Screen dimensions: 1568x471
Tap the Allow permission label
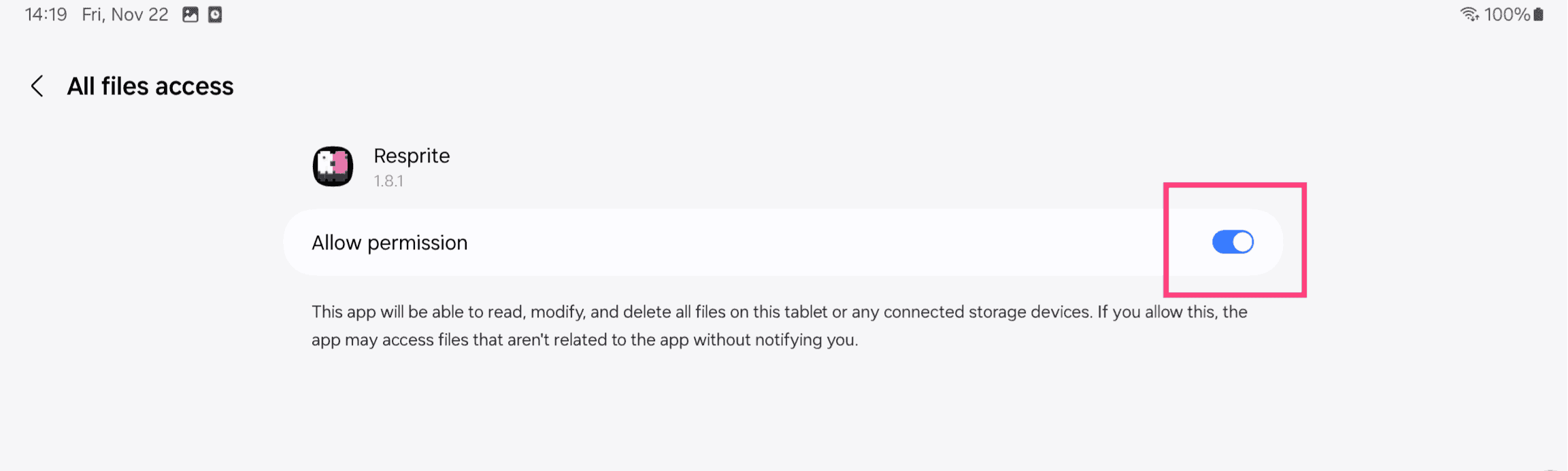390,242
